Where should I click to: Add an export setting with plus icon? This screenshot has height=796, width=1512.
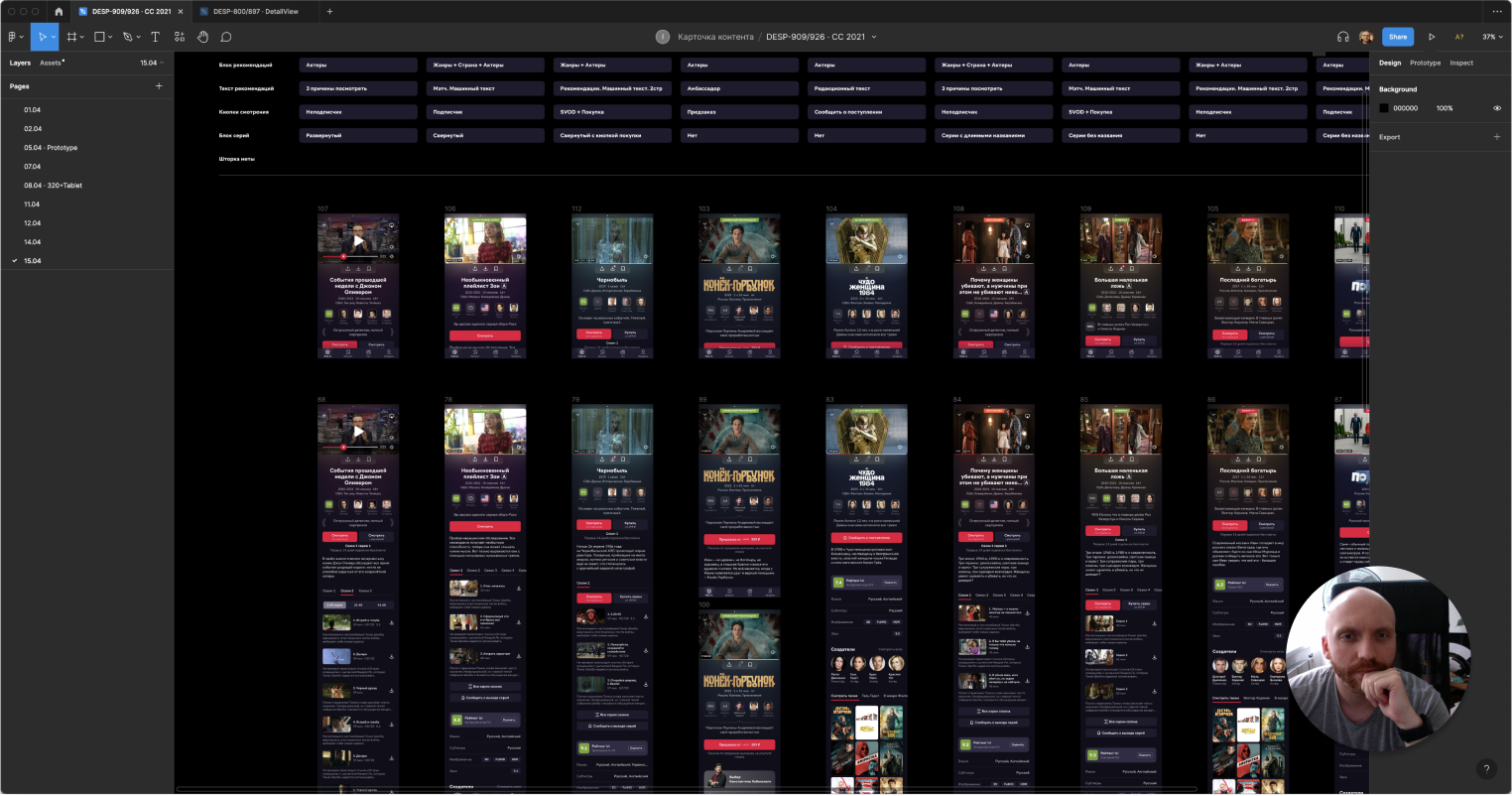[x=1497, y=137]
